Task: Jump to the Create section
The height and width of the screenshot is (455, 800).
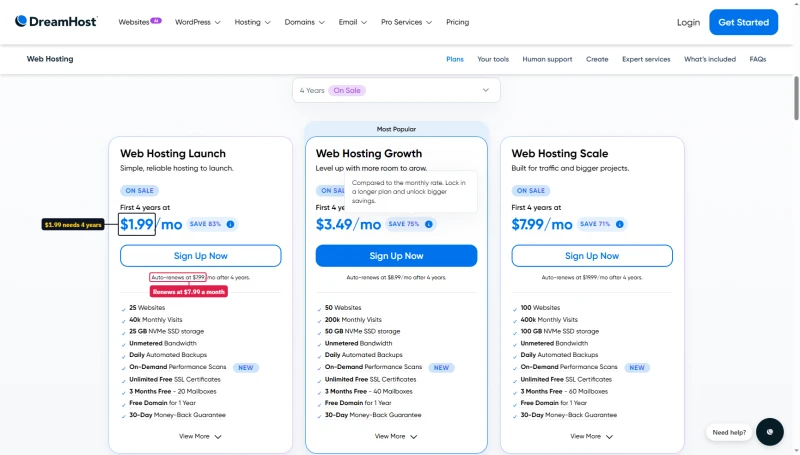Action: pyautogui.click(x=597, y=59)
